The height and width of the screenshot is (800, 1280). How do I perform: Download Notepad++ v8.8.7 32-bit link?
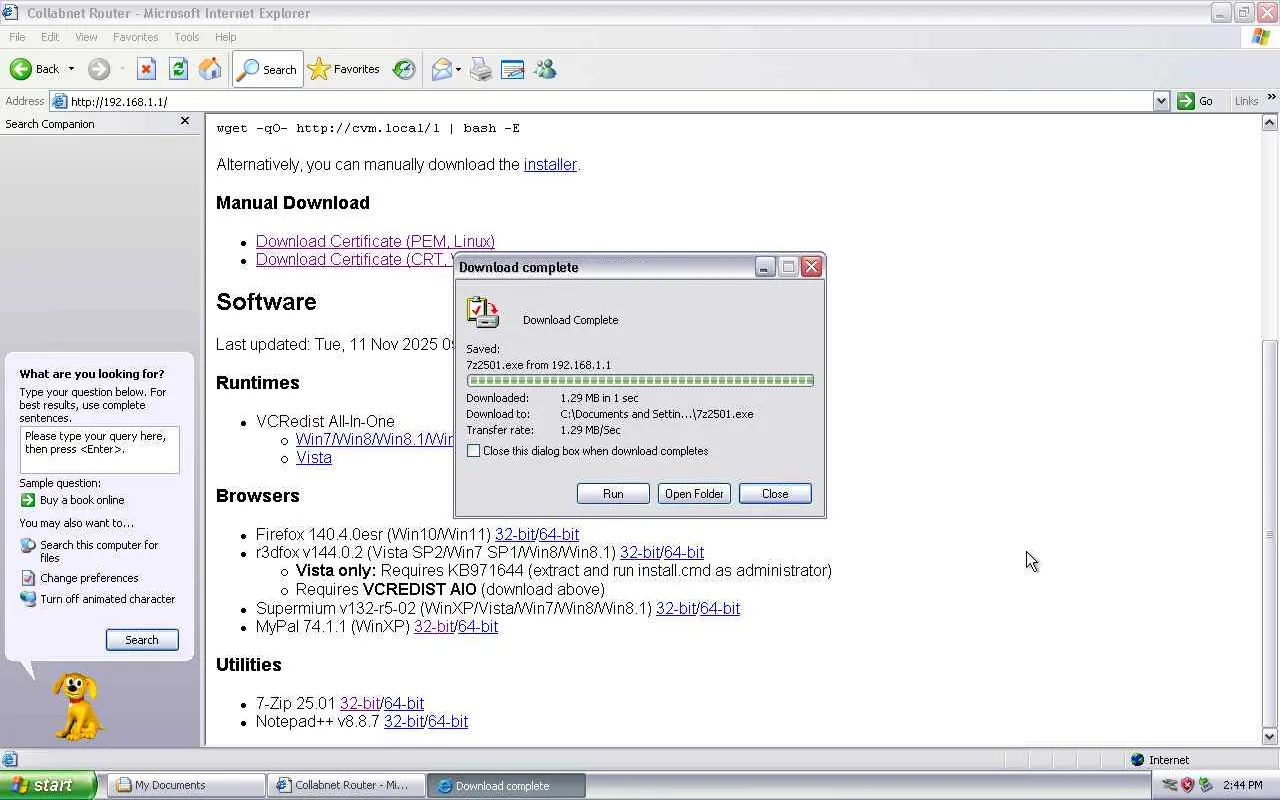point(404,721)
